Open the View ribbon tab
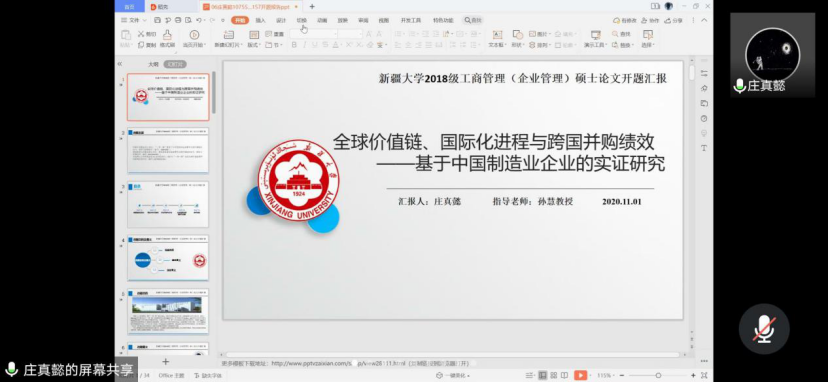The width and height of the screenshot is (829, 383). click(383, 20)
